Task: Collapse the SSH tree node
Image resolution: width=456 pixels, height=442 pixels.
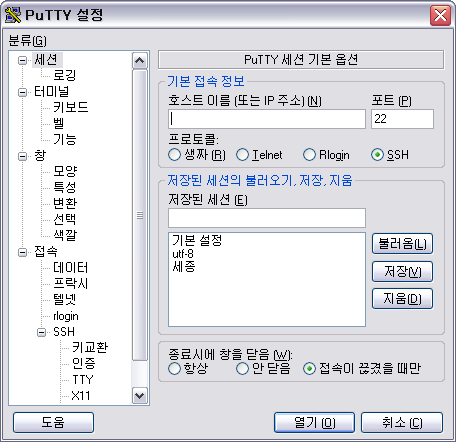Action: (42, 332)
